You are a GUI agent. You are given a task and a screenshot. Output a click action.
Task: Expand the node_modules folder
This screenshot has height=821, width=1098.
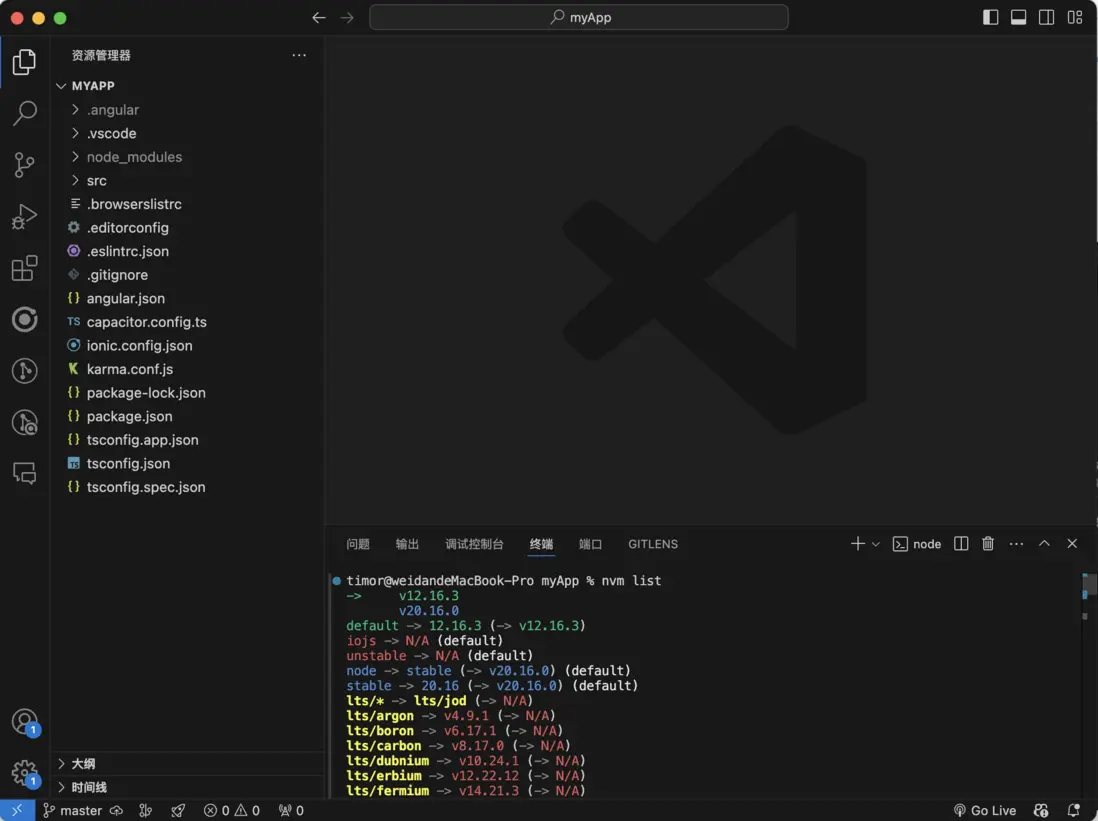pos(134,157)
